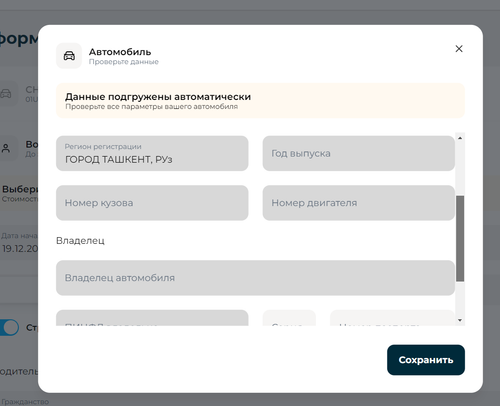Click the Автомобиль dialog title

(x=120, y=52)
